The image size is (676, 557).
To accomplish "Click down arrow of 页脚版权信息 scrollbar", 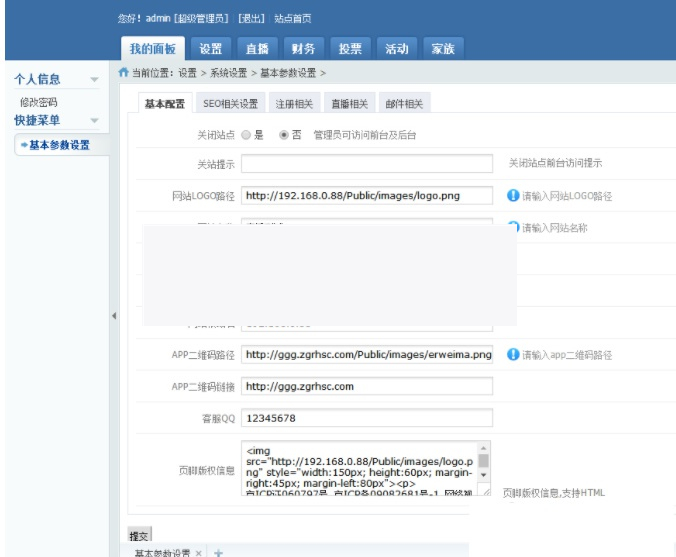I will point(484,473).
